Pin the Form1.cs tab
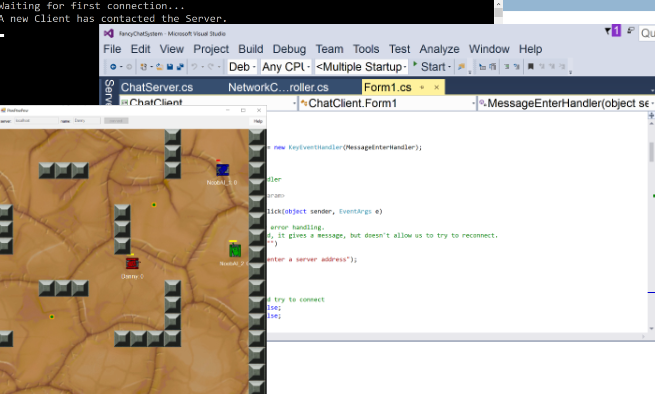655x394 pixels. tap(422, 87)
